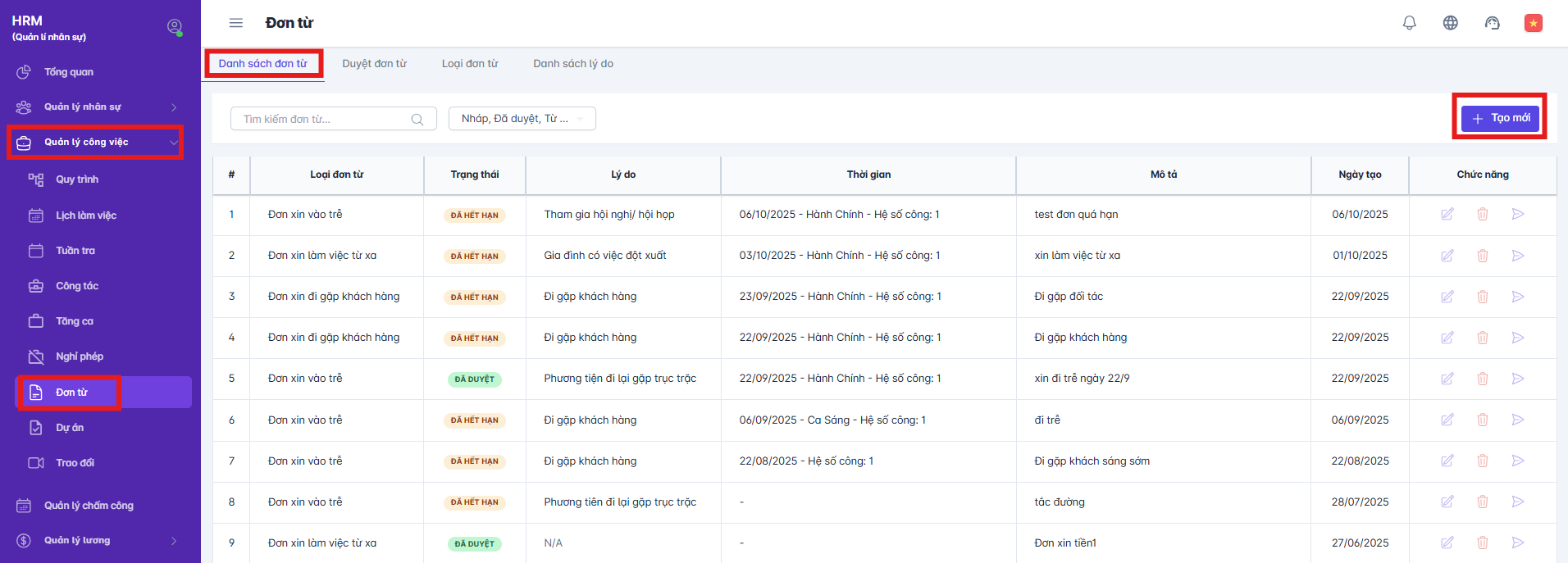Click the support headset icon
Viewport: 1568px width, 563px height.
1492,23
